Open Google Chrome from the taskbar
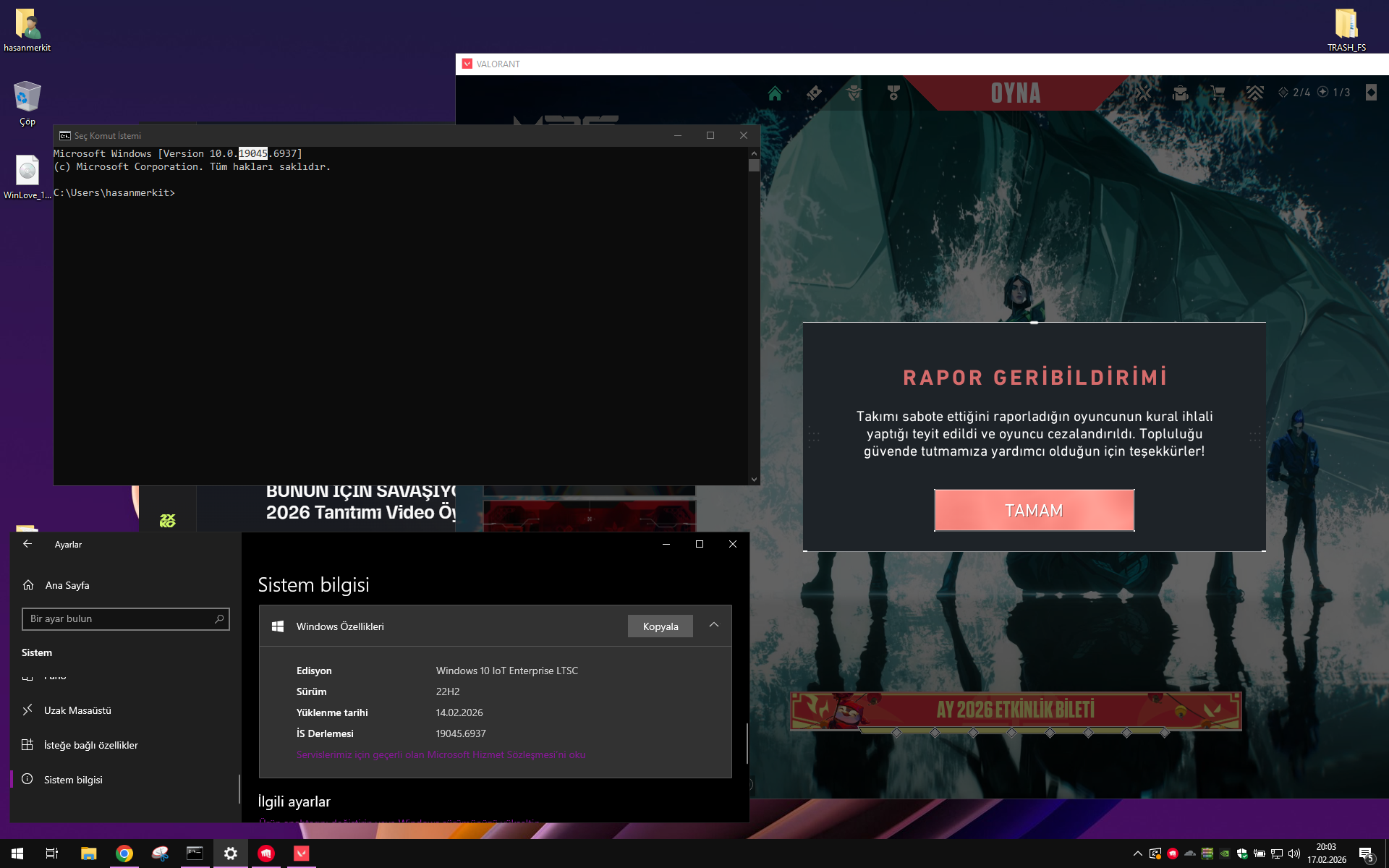The image size is (1389, 868). (x=124, y=854)
